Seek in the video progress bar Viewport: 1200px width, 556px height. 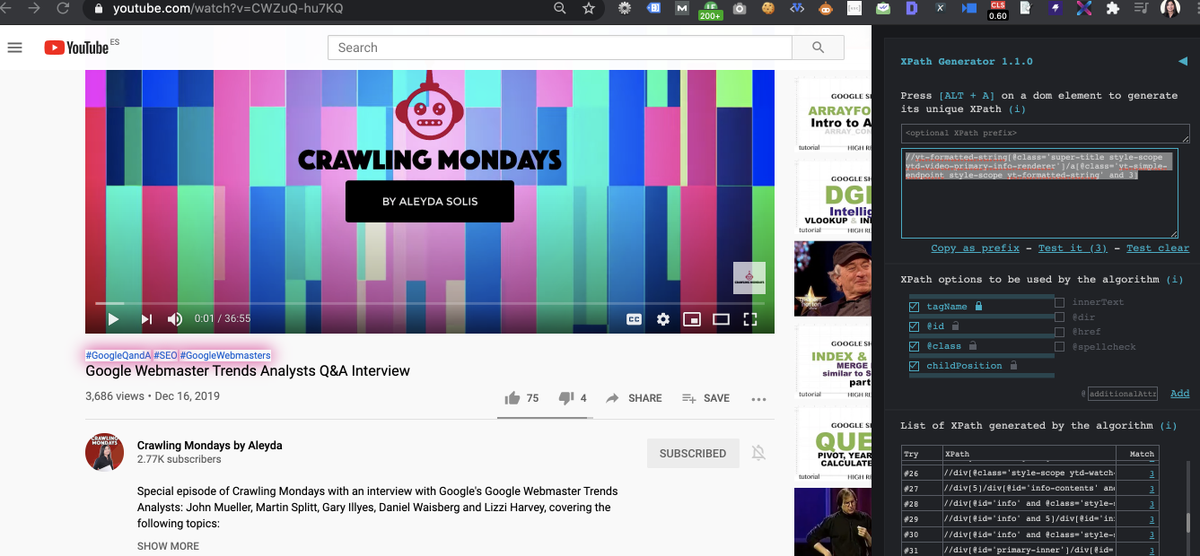click(430, 302)
